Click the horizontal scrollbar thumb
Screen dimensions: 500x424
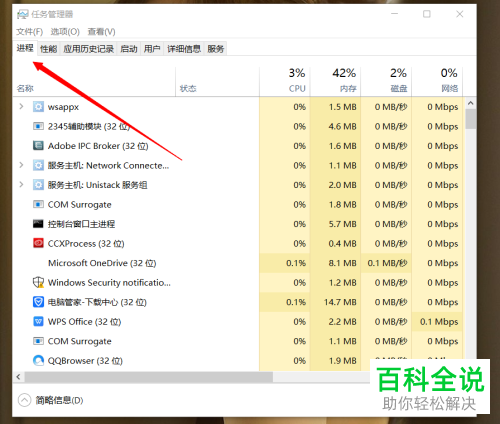tap(149, 377)
